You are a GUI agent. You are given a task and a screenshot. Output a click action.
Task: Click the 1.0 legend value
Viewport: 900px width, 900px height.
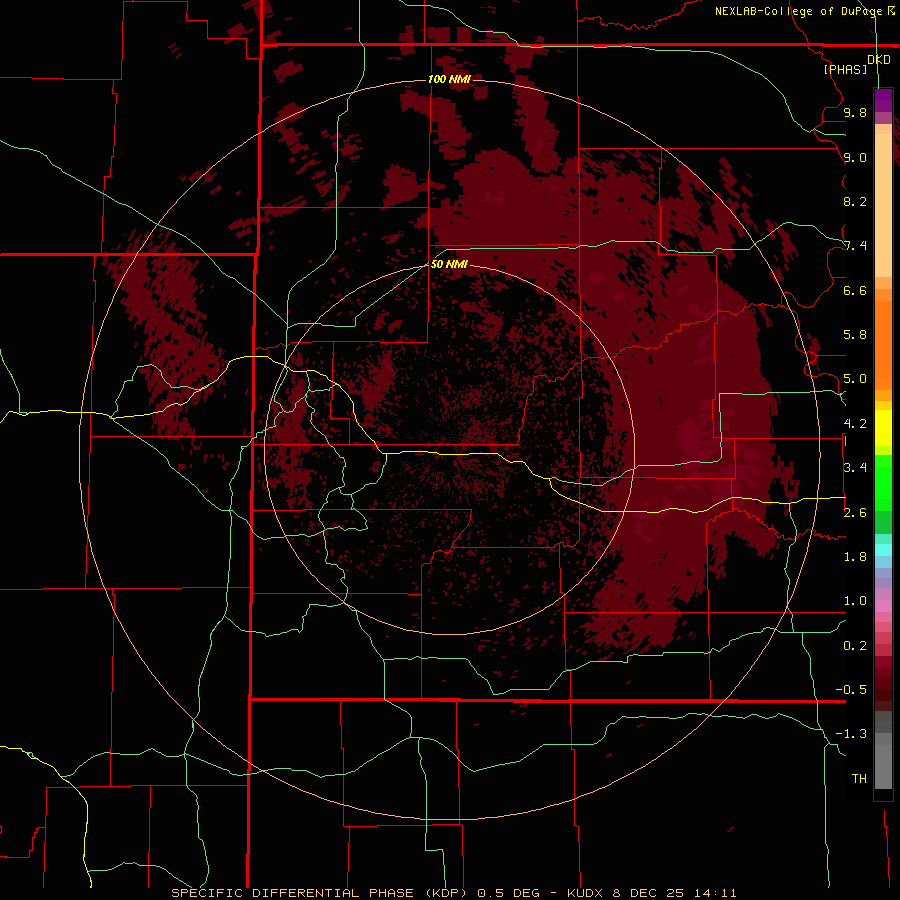[855, 601]
